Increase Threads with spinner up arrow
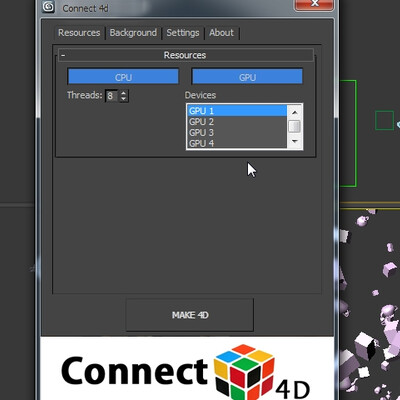400x400 pixels. coord(124,93)
